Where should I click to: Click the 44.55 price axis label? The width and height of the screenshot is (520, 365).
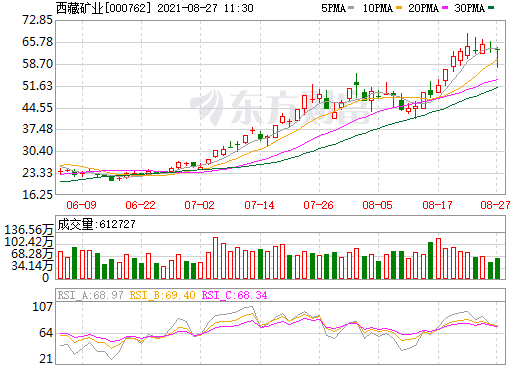pyautogui.click(x=37, y=108)
